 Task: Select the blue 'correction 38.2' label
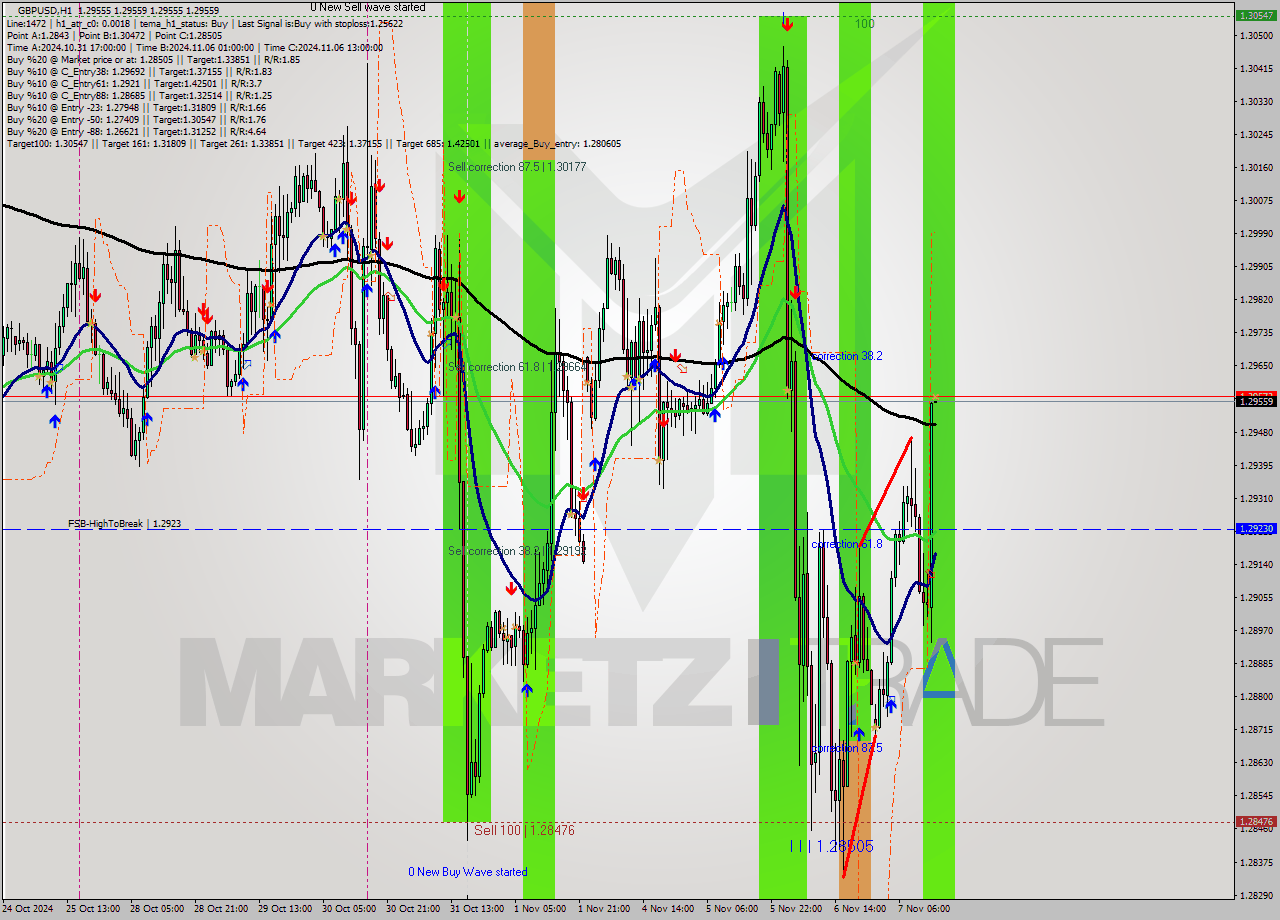pos(848,356)
